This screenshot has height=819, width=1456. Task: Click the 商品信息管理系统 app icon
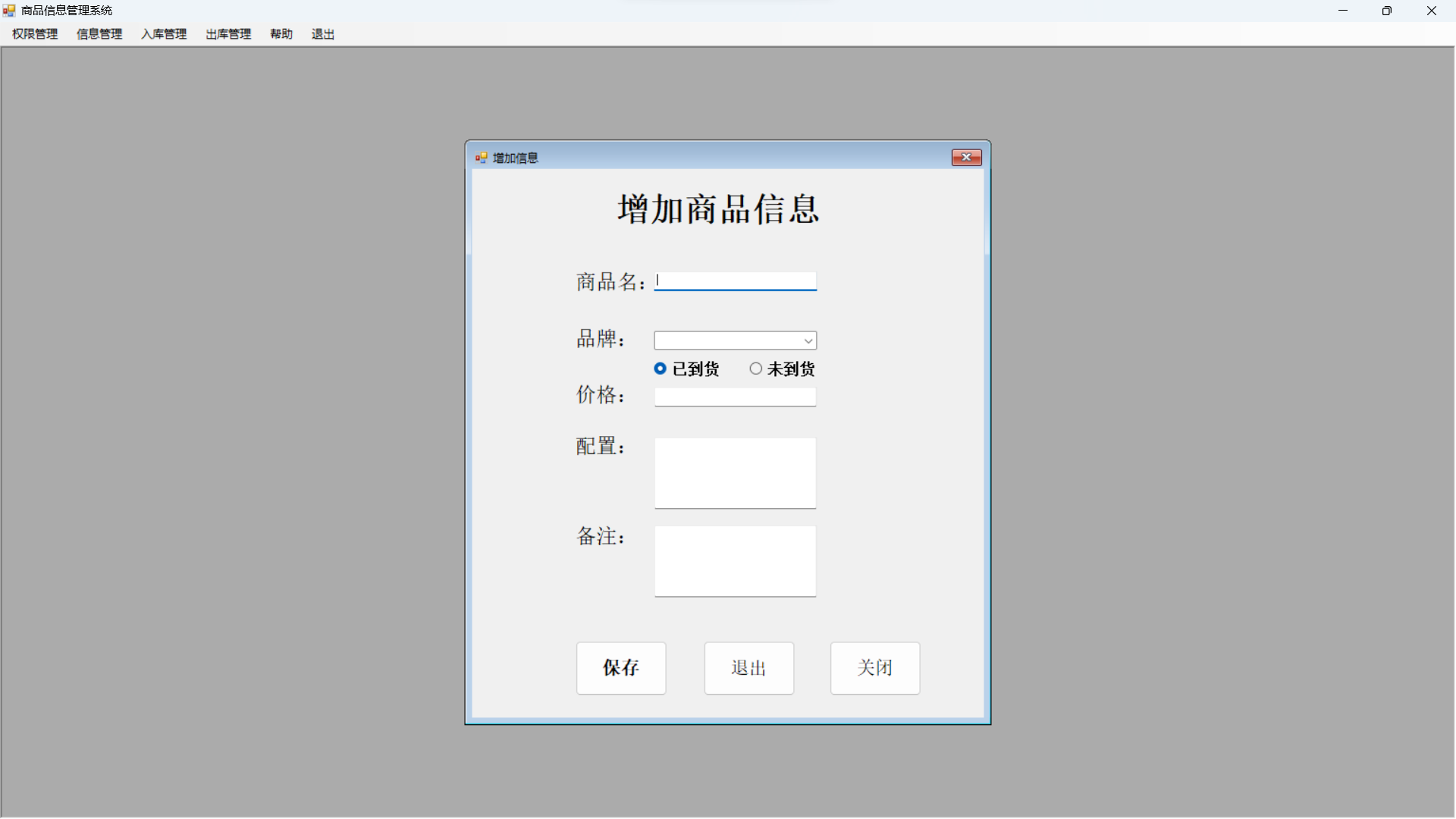(9, 11)
